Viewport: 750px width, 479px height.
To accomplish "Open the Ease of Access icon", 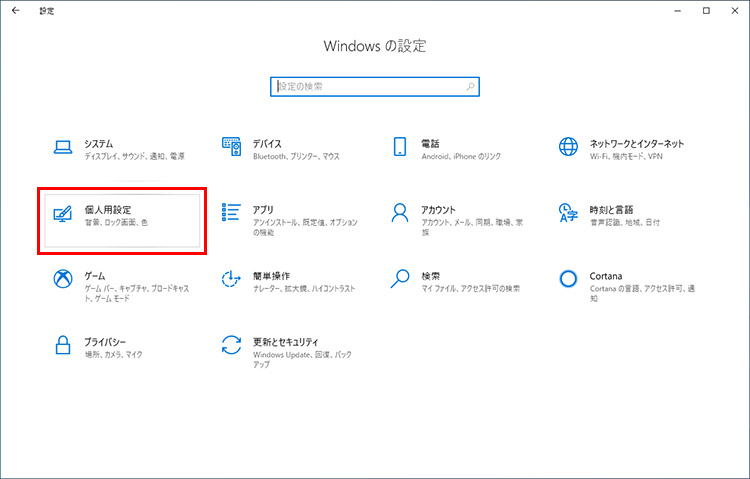I will click(x=231, y=279).
